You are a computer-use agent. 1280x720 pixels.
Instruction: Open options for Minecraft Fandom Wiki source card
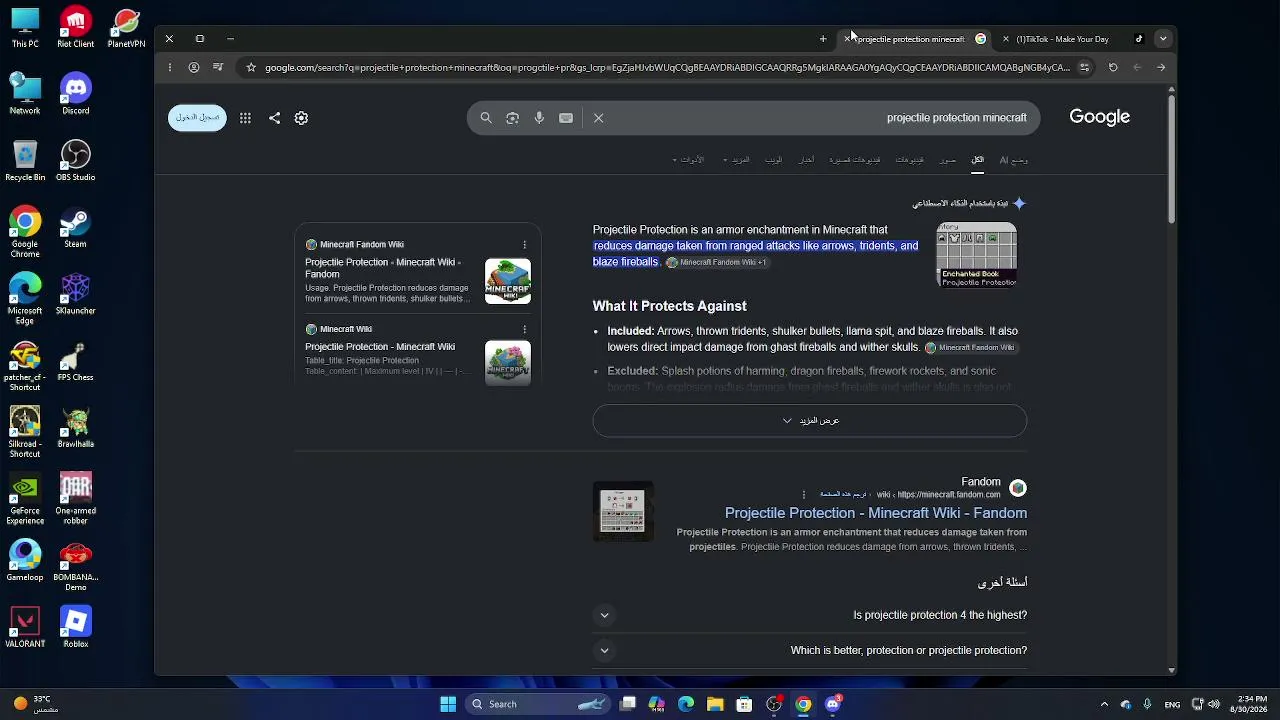tap(524, 245)
